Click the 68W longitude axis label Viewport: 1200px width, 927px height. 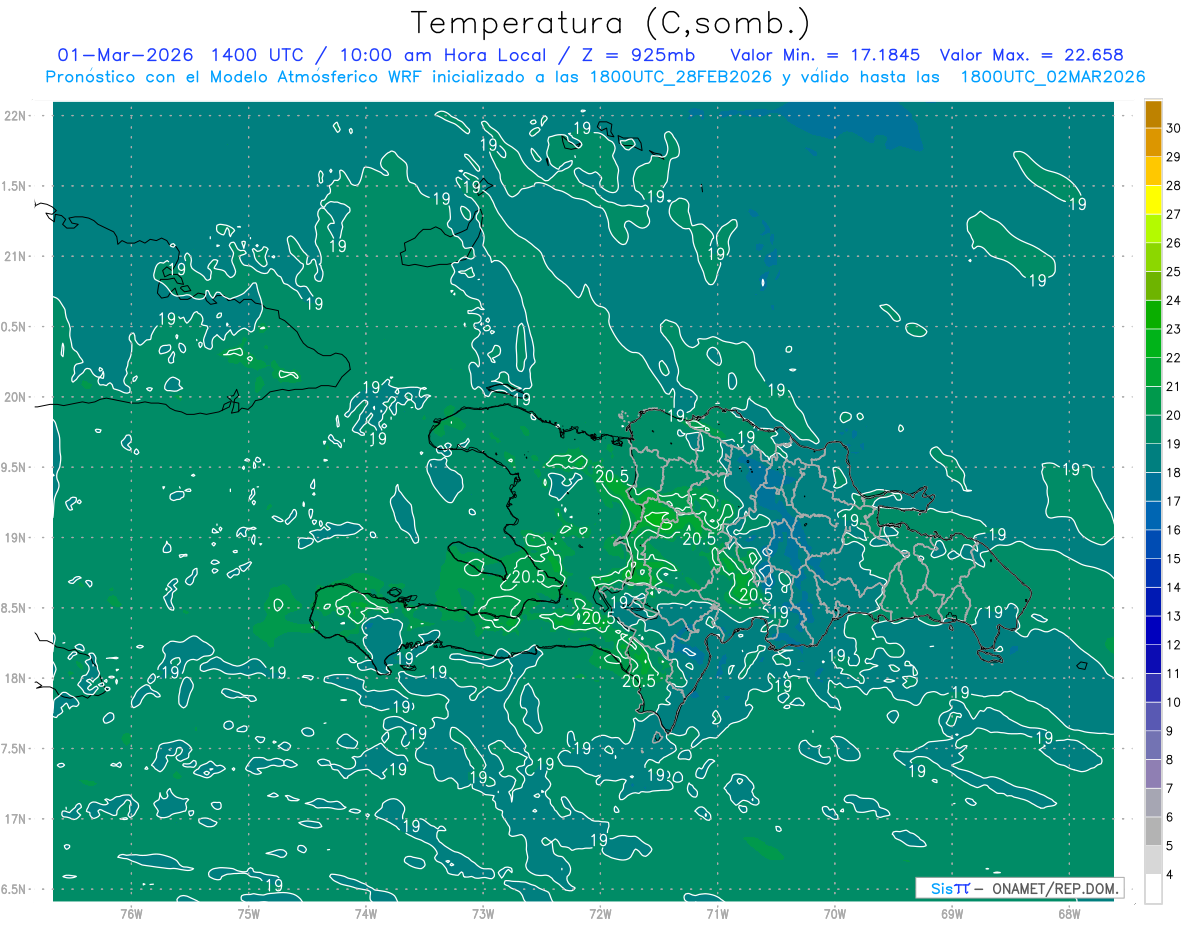tap(1069, 914)
